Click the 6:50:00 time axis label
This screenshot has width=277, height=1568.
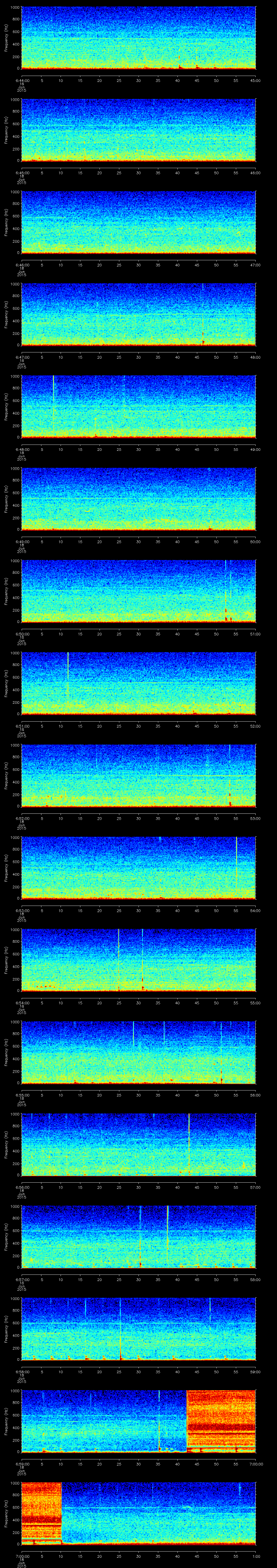point(22,634)
